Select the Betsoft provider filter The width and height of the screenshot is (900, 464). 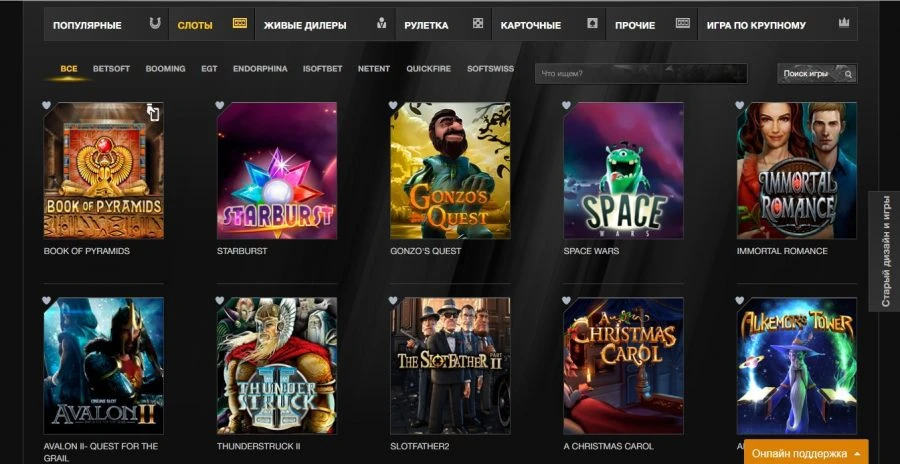click(112, 69)
